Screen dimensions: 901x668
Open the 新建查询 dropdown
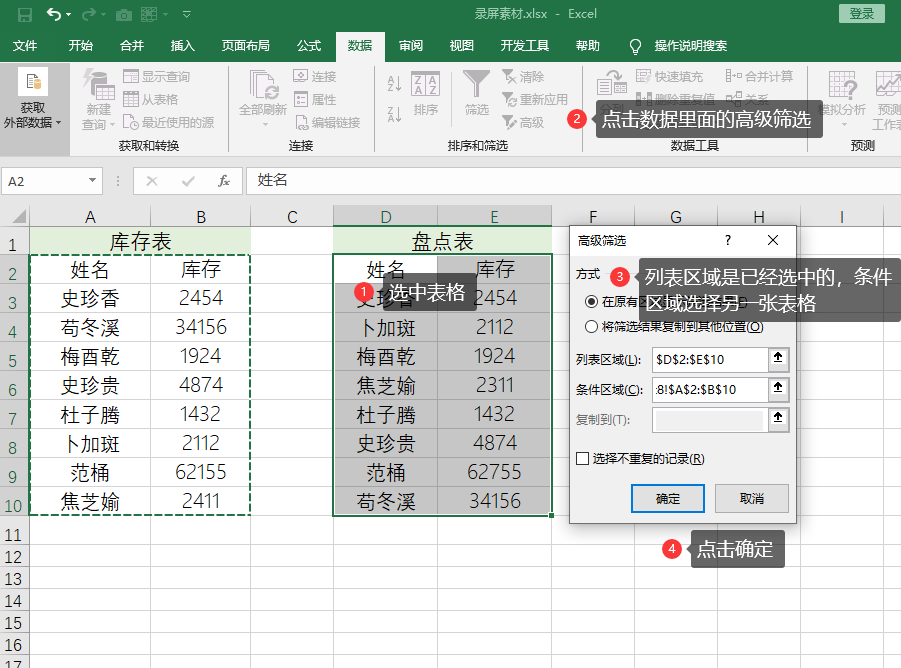[x=99, y=117]
